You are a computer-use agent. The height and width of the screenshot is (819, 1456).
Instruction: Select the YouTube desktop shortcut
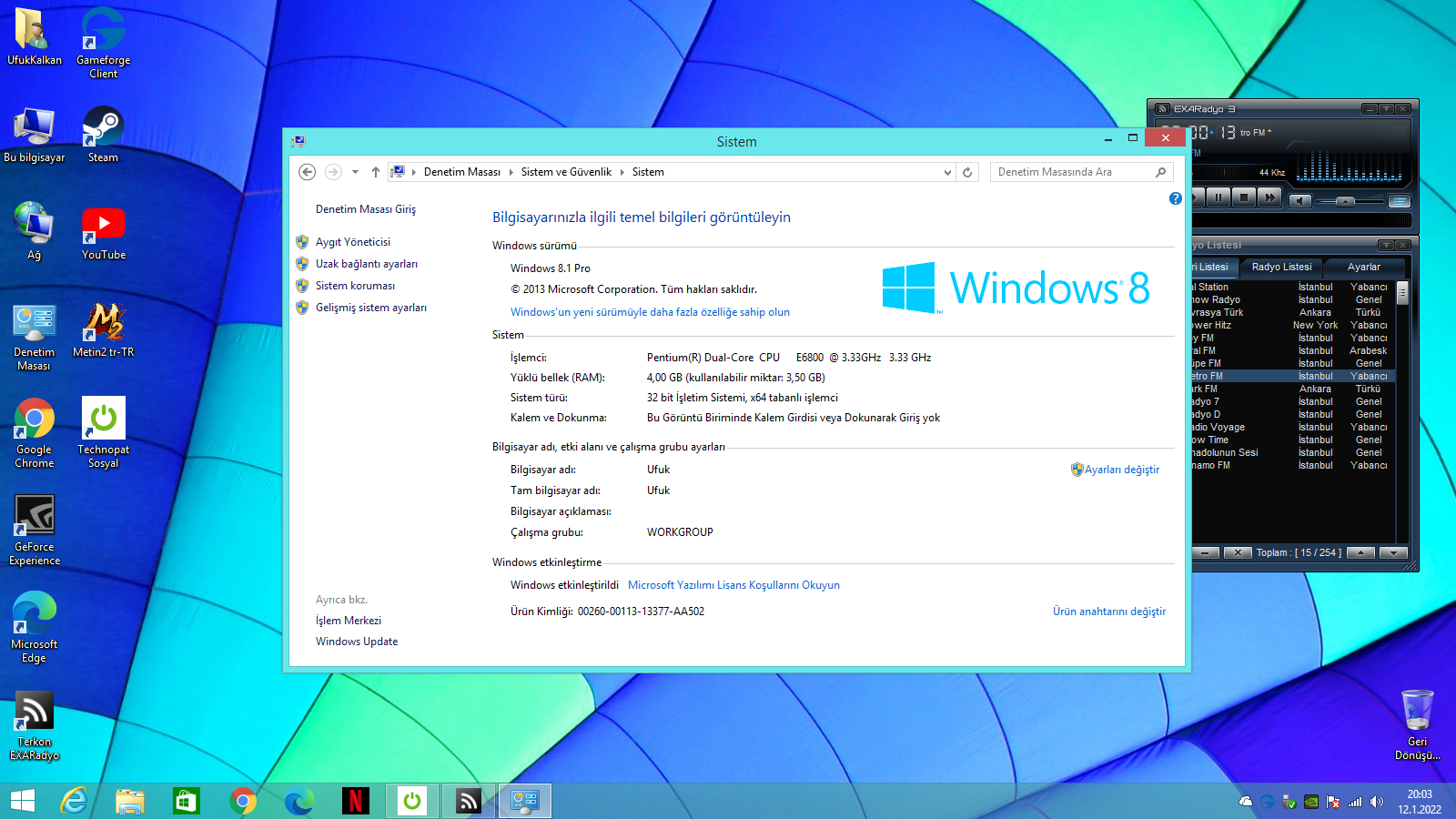click(x=104, y=232)
